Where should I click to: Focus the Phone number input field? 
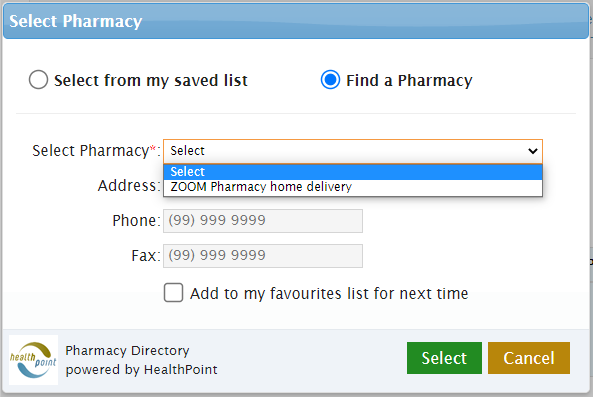click(x=263, y=221)
